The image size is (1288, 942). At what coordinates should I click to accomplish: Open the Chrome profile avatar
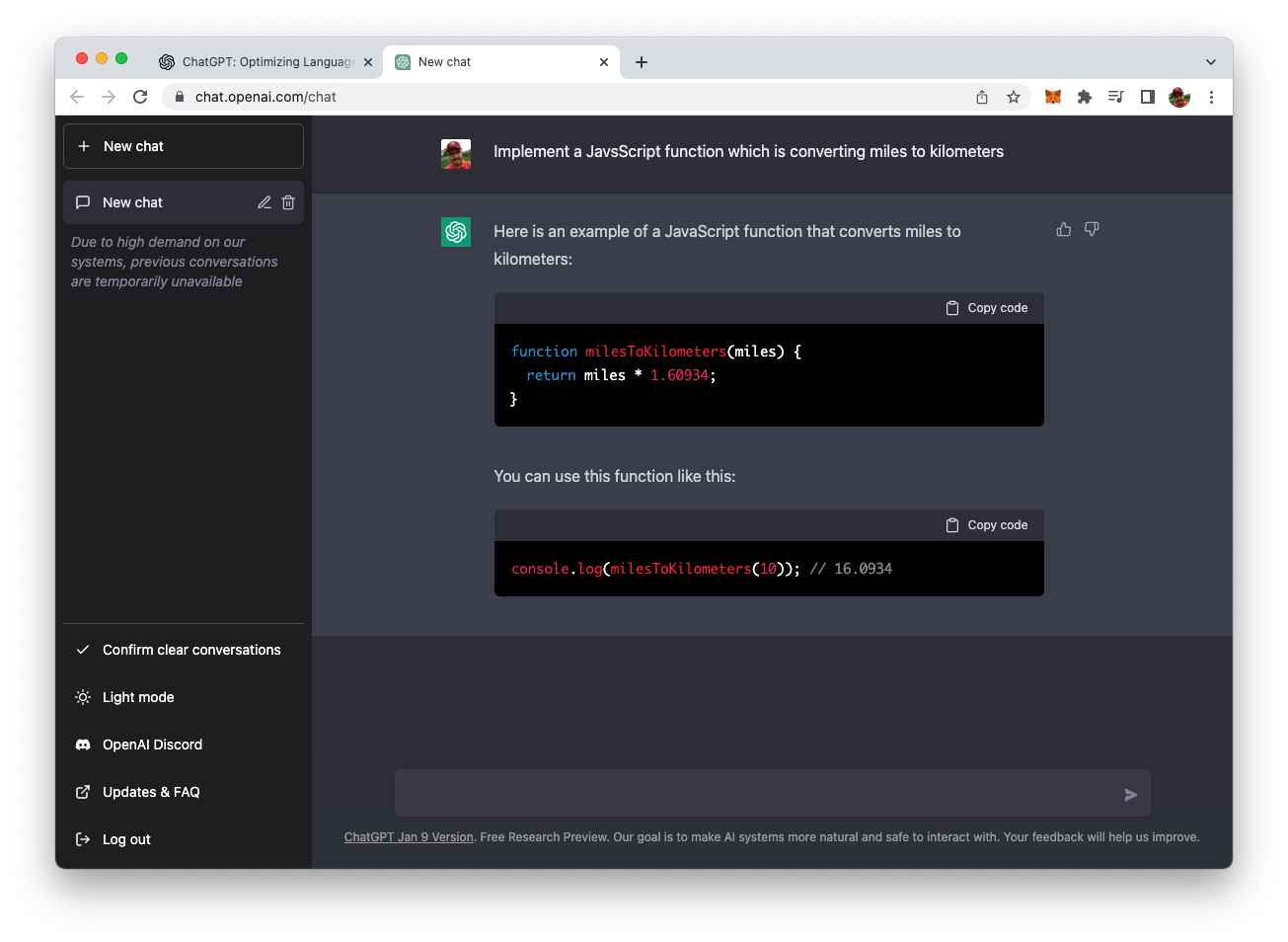(x=1179, y=97)
